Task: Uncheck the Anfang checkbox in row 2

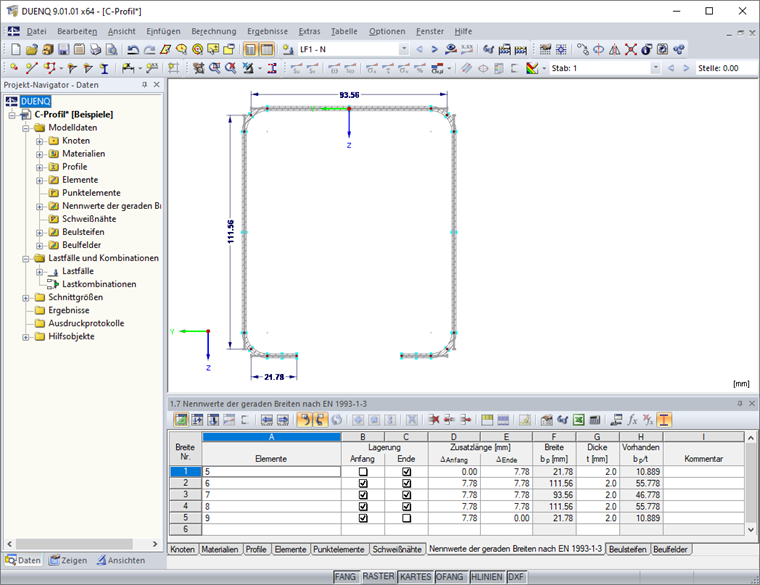Action: click(x=363, y=483)
